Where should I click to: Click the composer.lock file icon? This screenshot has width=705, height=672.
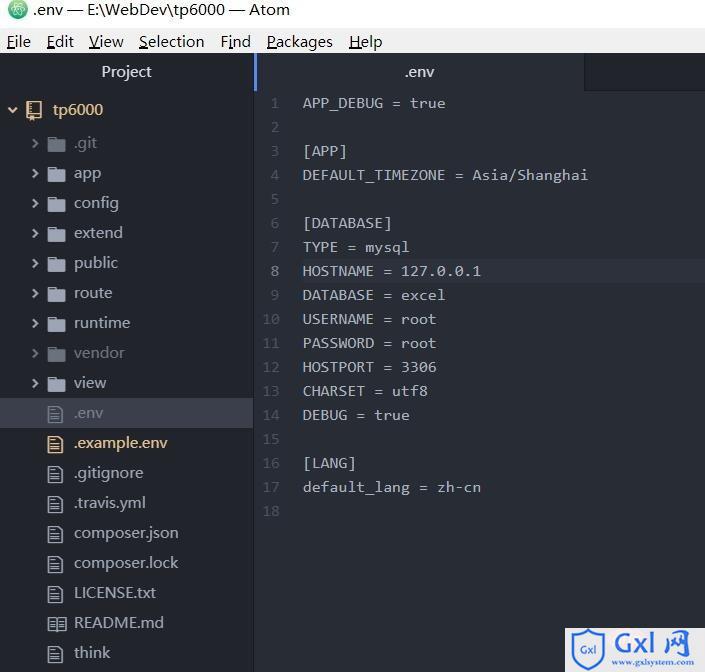click(55, 564)
